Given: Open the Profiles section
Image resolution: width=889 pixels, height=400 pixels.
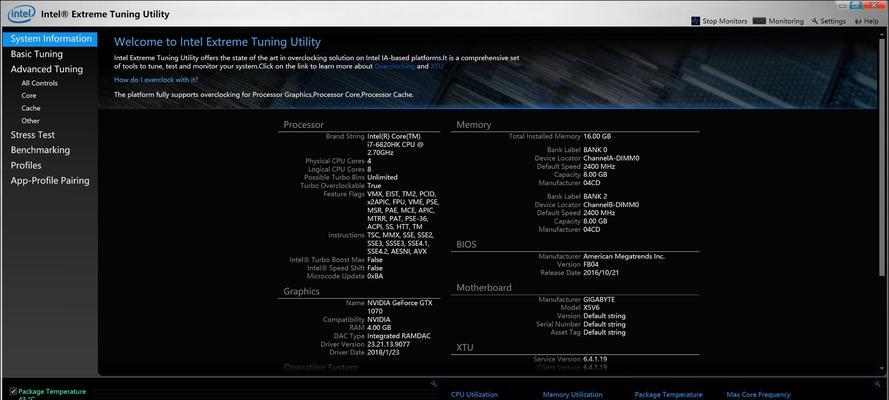Looking at the screenshot, I should [x=26, y=165].
